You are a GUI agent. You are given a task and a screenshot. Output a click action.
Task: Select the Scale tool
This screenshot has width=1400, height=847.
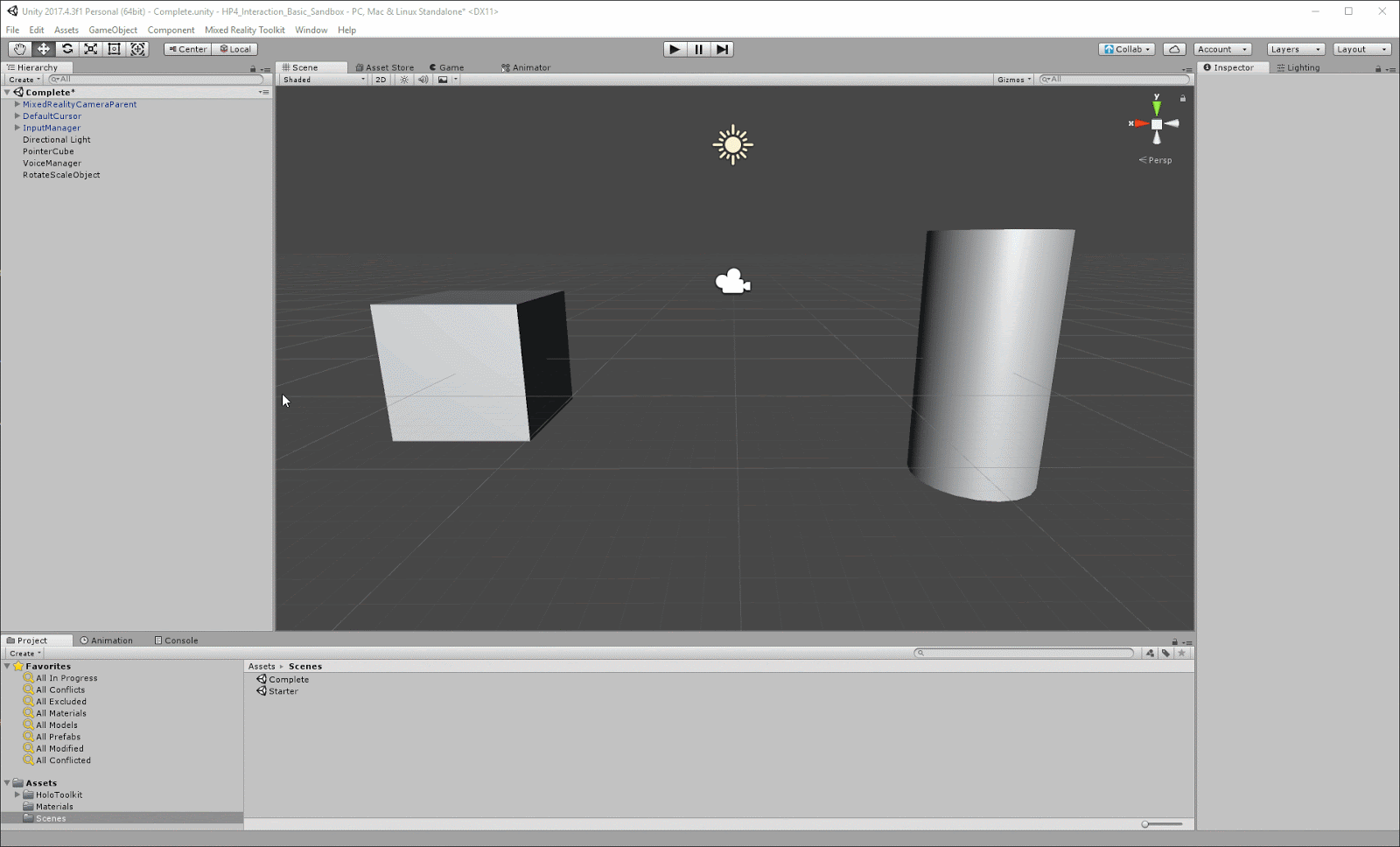[x=91, y=49]
